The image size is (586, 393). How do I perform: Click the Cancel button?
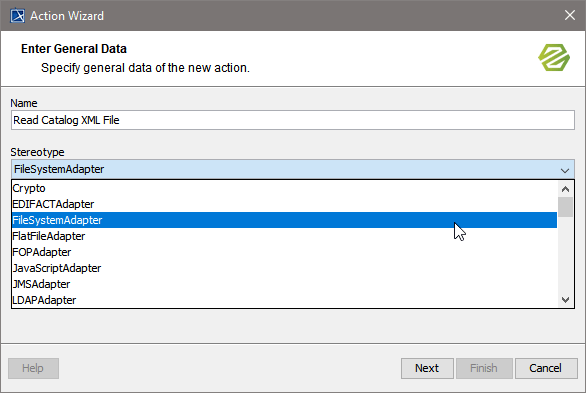546,368
